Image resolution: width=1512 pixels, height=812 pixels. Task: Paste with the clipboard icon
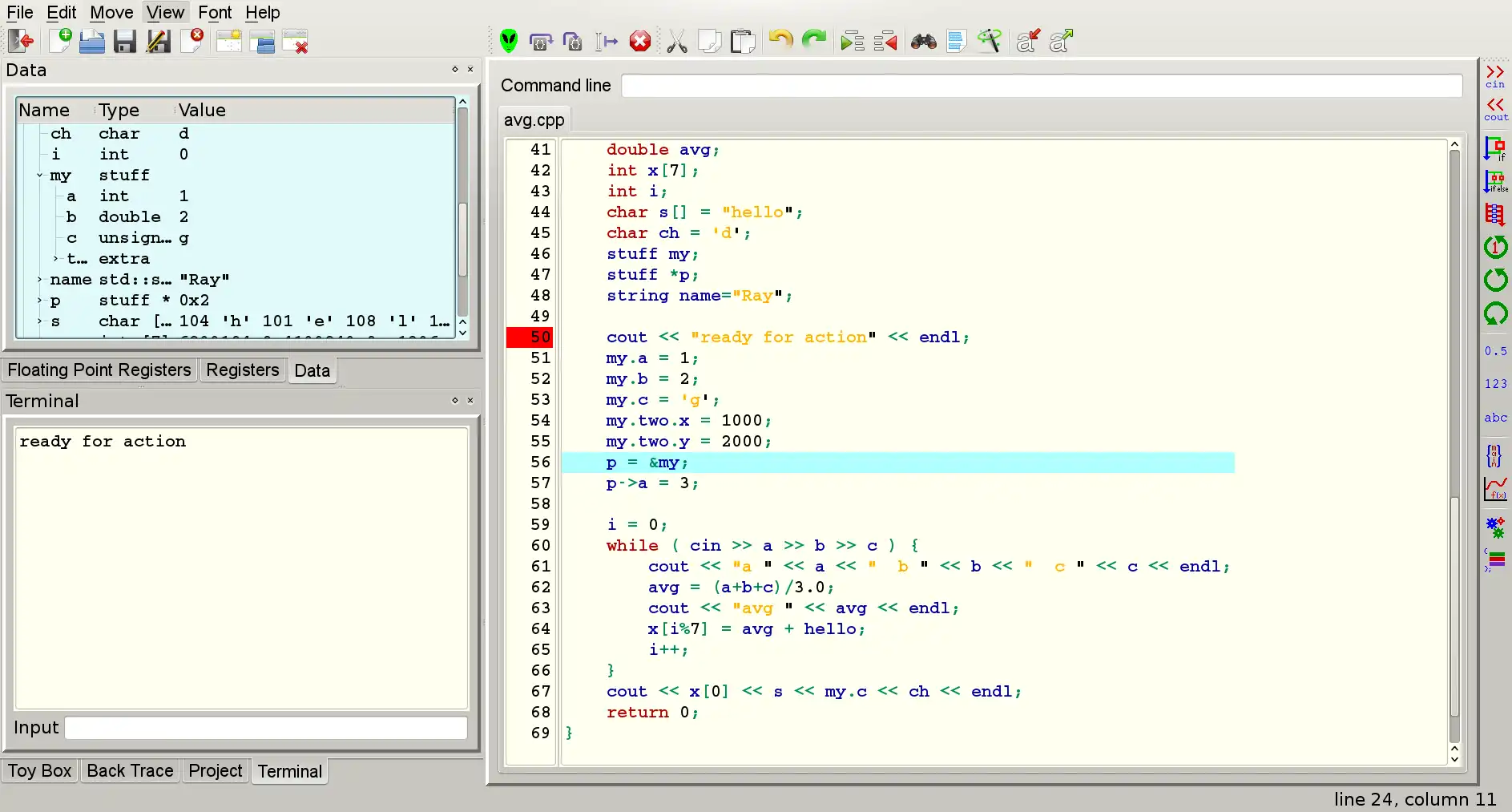coord(743,41)
